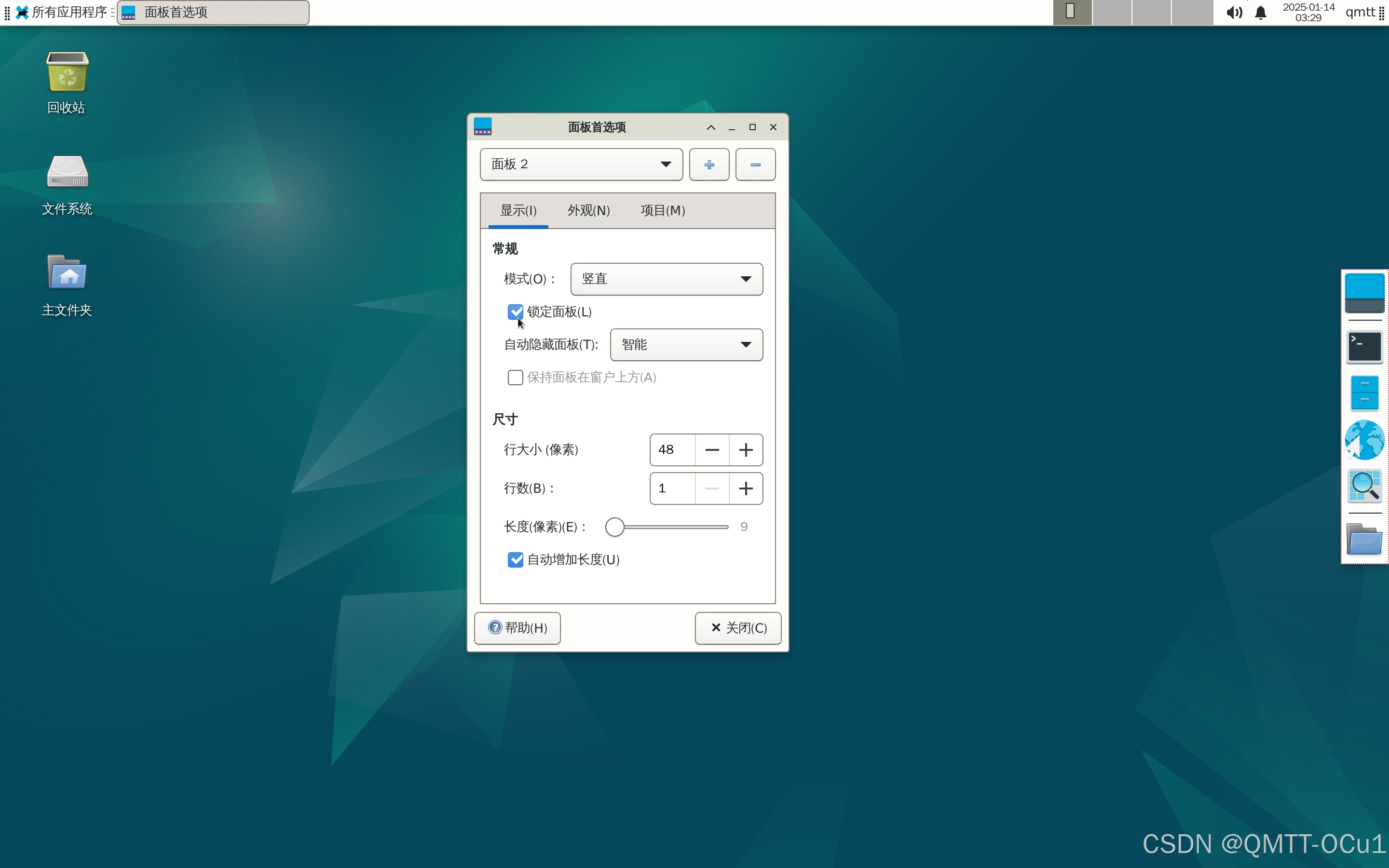
Task: Click the 关闭(C) button
Action: coord(737,628)
